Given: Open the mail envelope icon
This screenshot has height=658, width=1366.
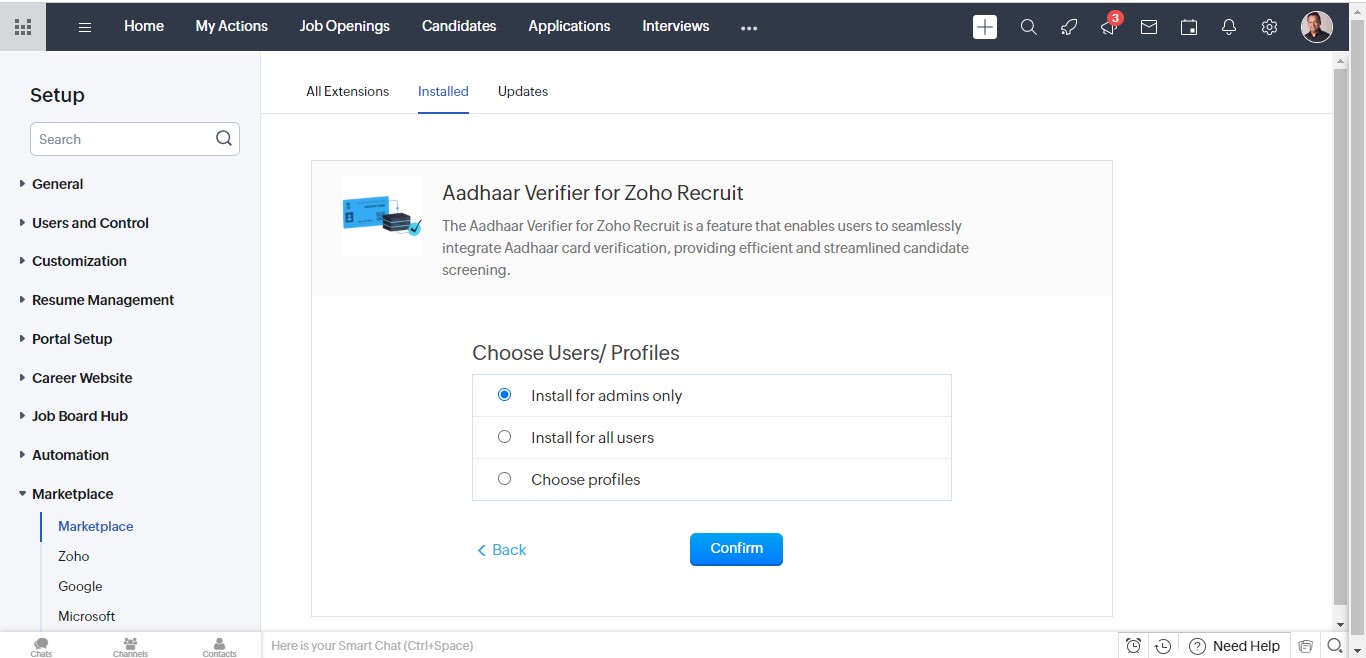Looking at the screenshot, I should coord(1149,27).
